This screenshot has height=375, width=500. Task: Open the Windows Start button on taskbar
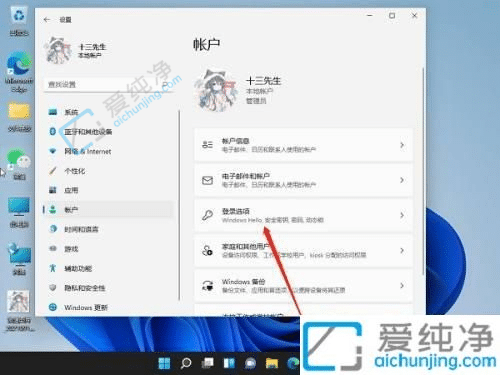[x=164, y=363]
